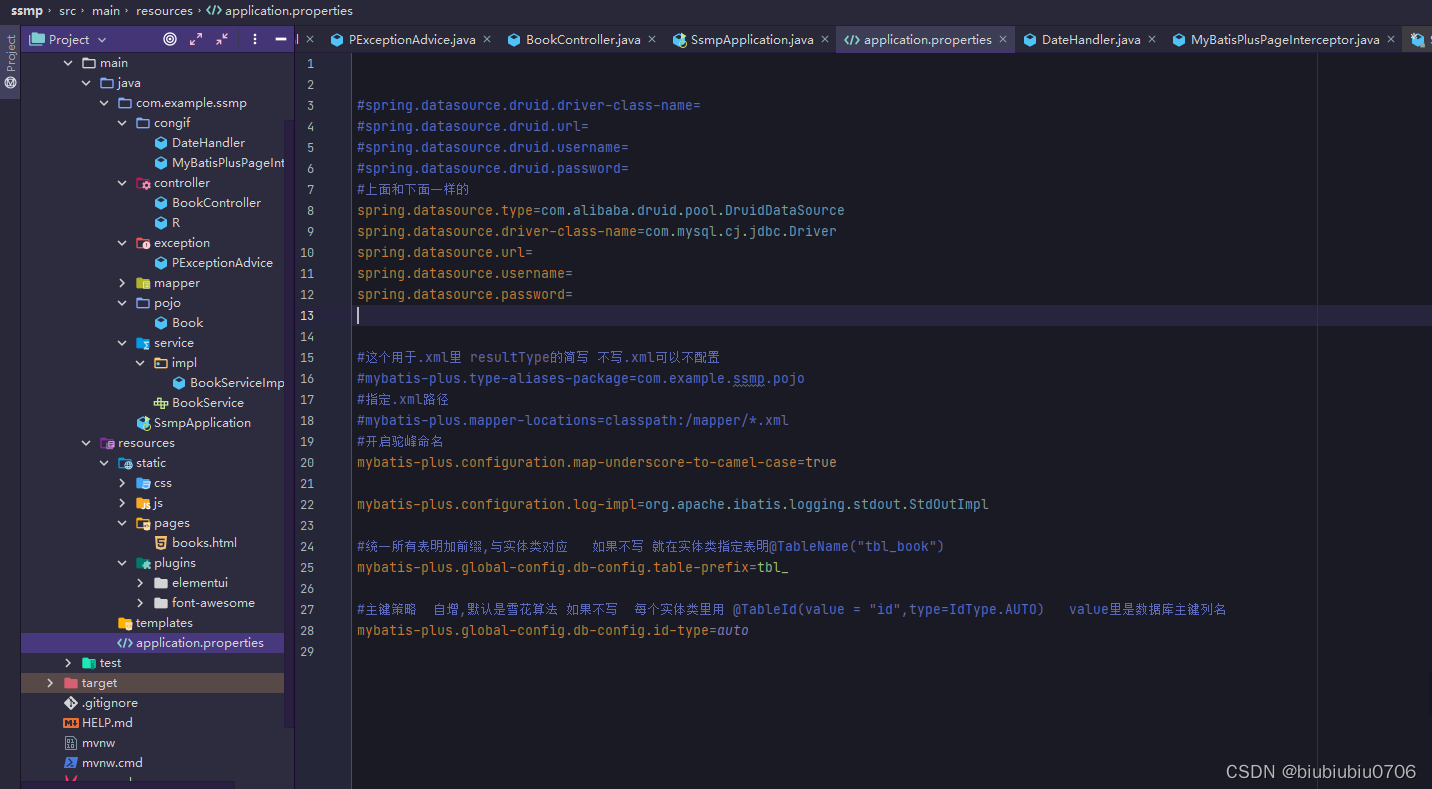Click the src breadcrumb in the navigation bar
1432x789 pixels.
pos(67,11)
